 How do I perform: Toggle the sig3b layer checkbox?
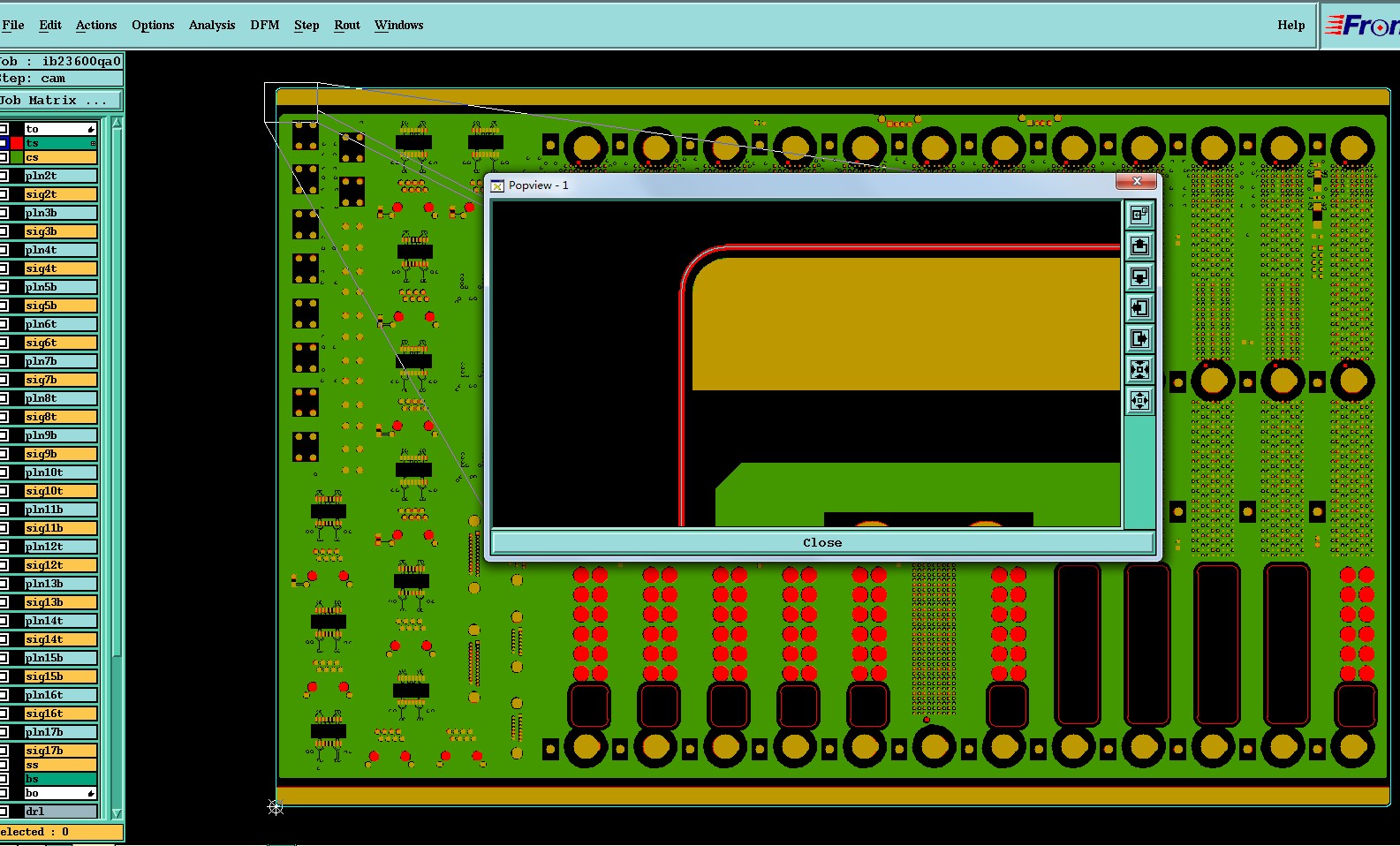(x=4, y=231)
